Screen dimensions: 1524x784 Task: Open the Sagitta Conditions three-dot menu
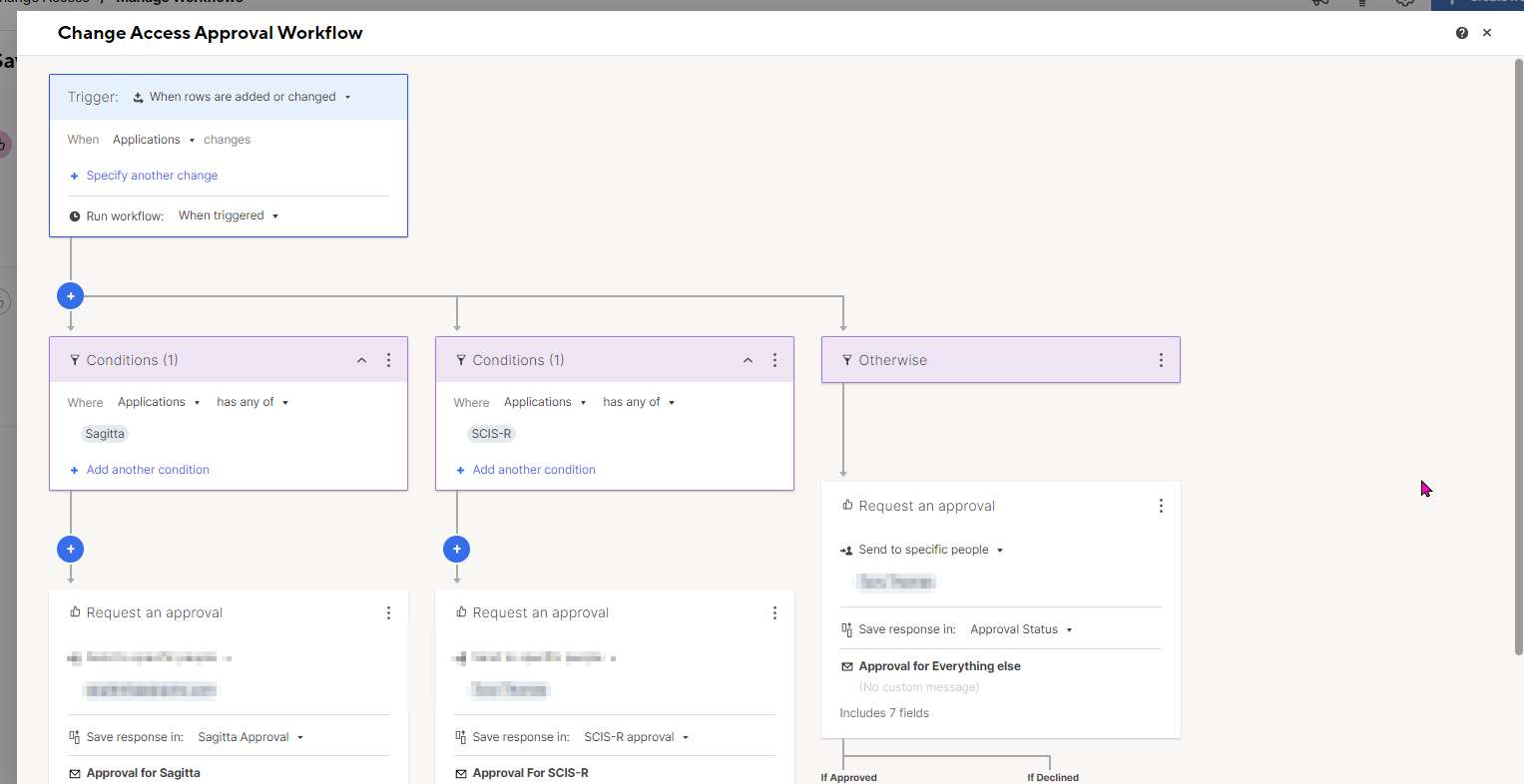point(389,360)
